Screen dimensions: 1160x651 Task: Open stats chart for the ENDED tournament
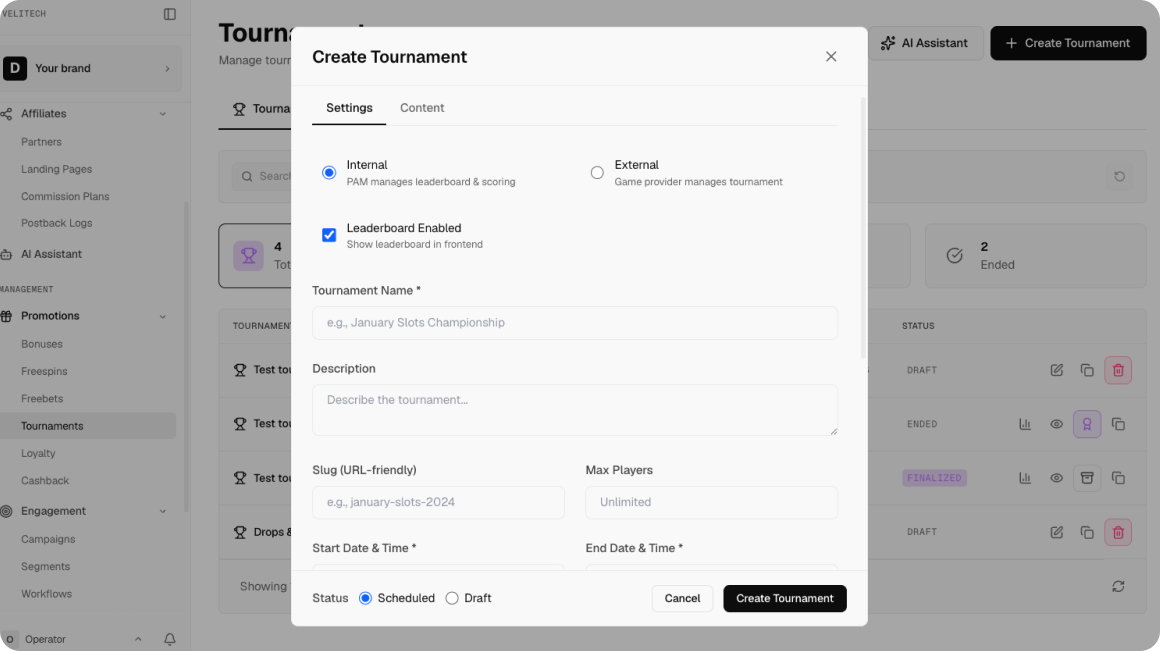(1025, 424)
